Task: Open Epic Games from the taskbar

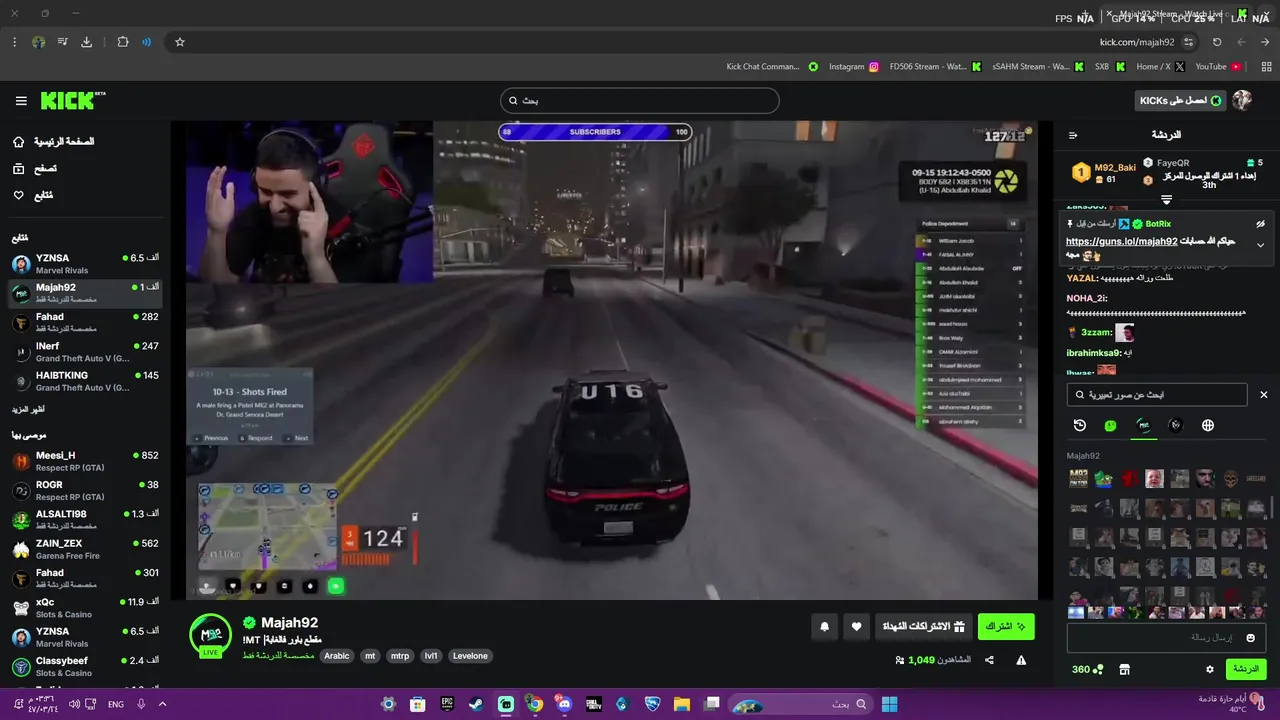Action: click(447, 704)
